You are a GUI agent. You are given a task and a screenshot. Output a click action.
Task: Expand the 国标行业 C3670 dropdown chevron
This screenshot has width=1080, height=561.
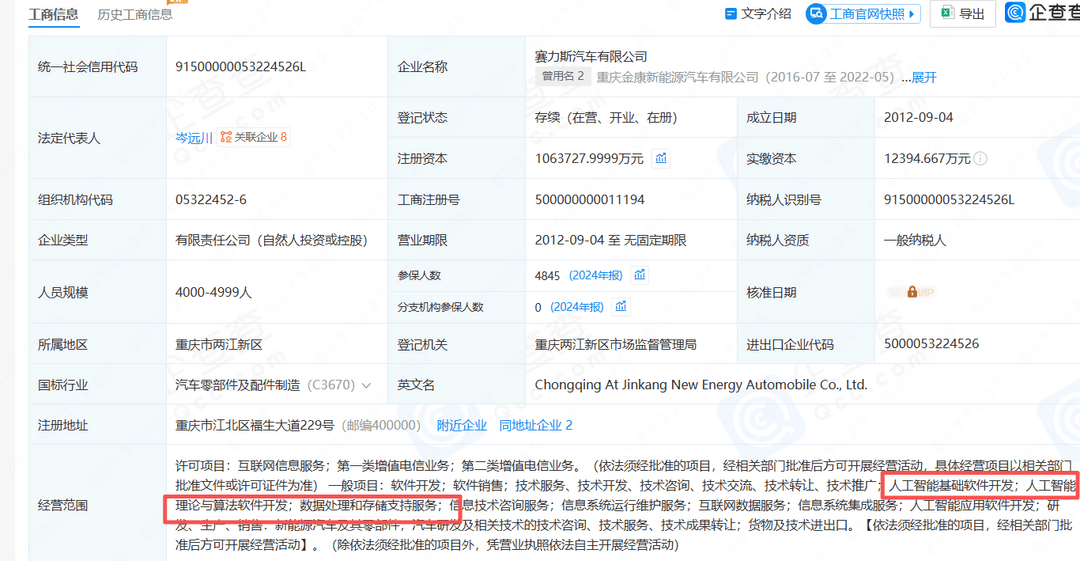(x=366, y=385)
